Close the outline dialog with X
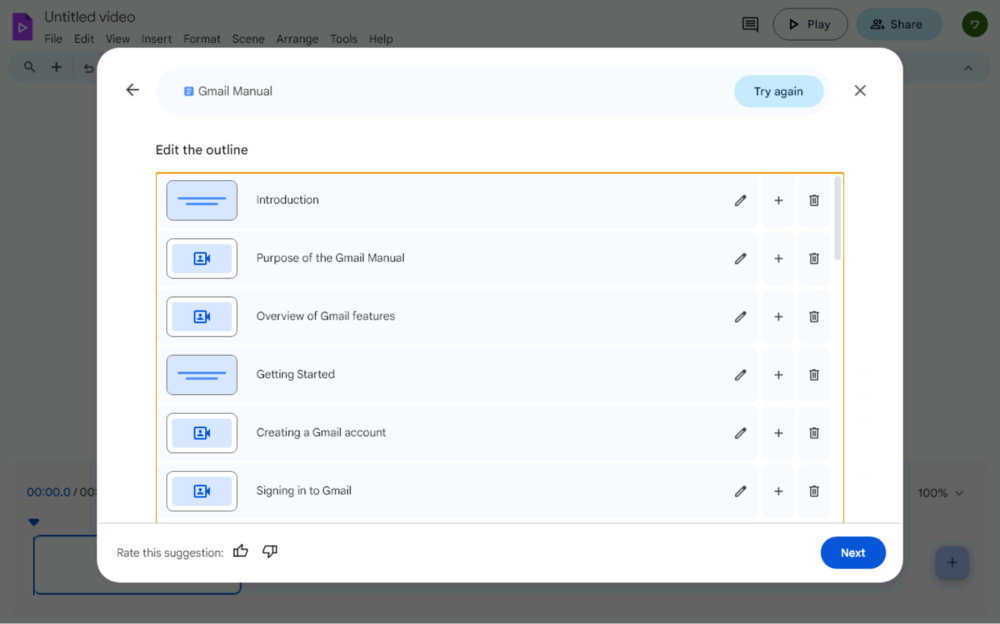 coord(860,90)
